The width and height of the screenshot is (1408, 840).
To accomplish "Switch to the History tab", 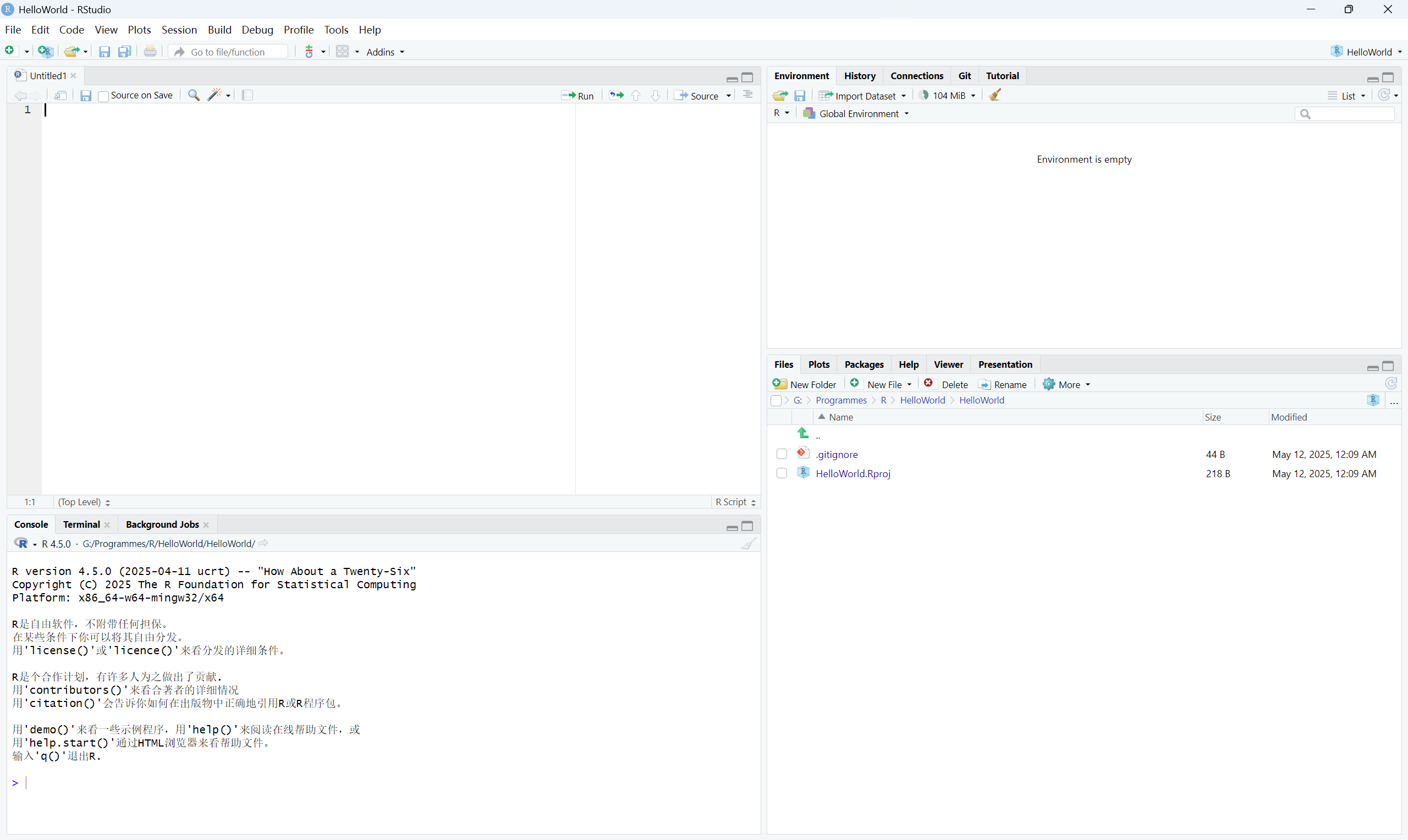I will click(860, 76).
